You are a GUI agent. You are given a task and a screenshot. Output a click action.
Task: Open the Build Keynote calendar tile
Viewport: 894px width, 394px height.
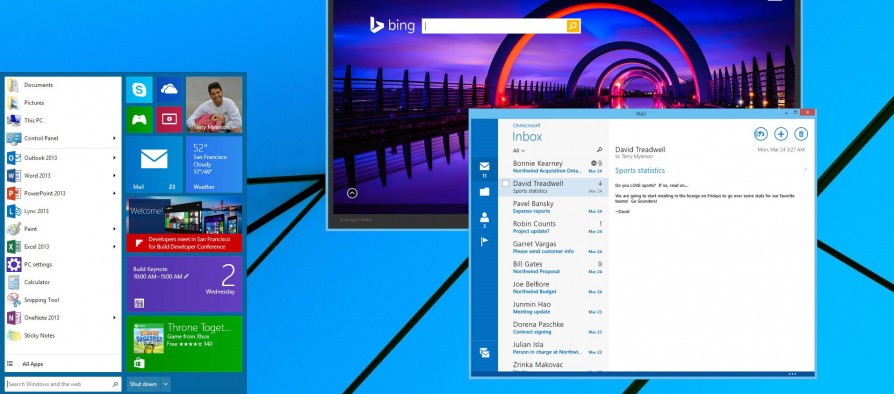pyautogui.click(x=184, y=284)
